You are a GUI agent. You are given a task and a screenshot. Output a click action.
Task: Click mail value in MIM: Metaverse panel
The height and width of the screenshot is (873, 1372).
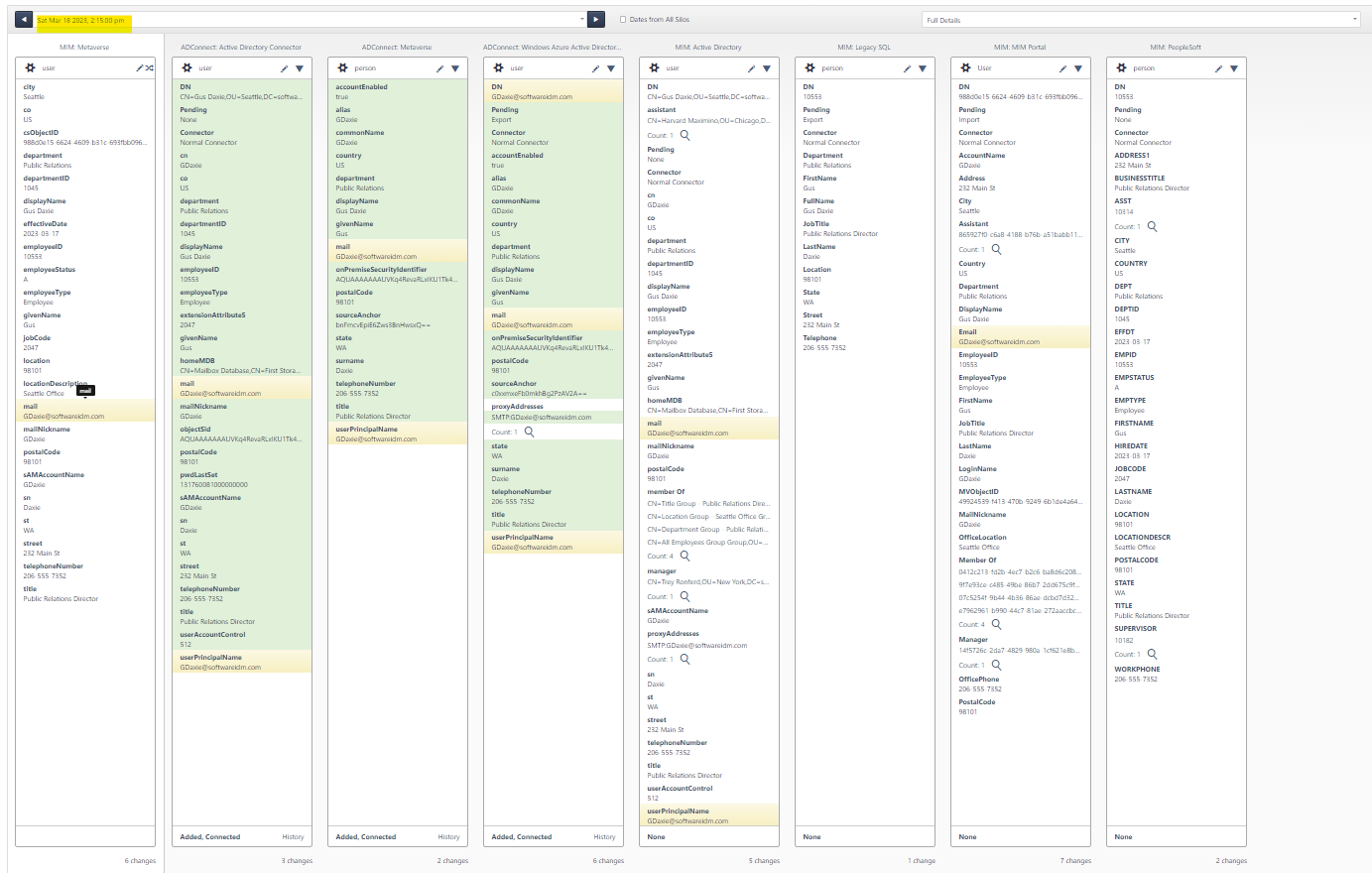63,417
